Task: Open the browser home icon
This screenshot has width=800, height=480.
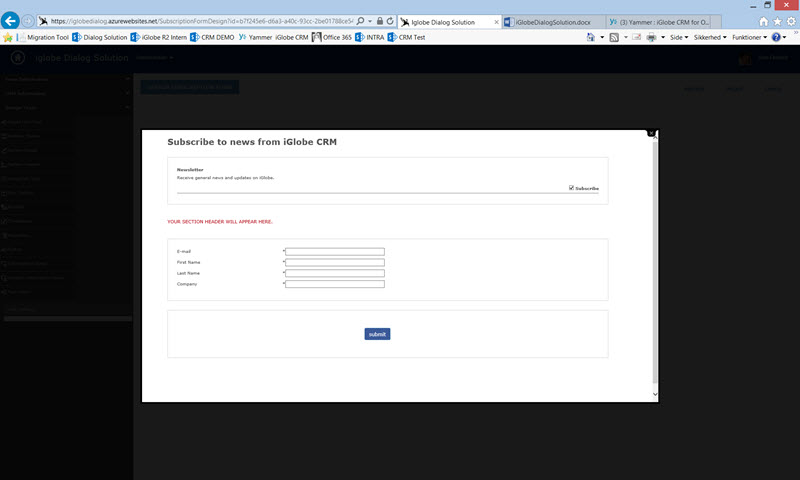Action: [764, 21]
